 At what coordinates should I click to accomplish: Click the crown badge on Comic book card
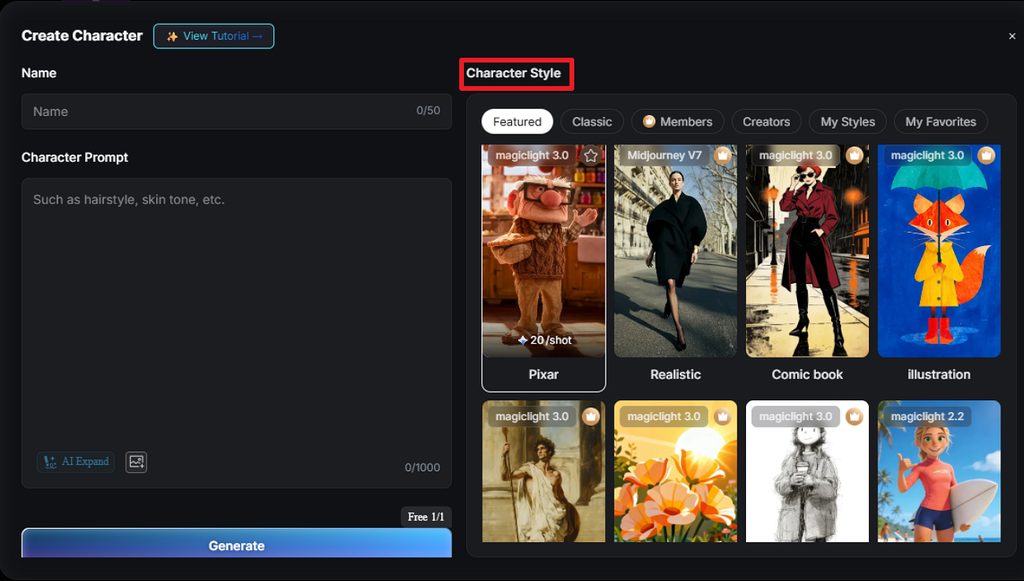854,155
